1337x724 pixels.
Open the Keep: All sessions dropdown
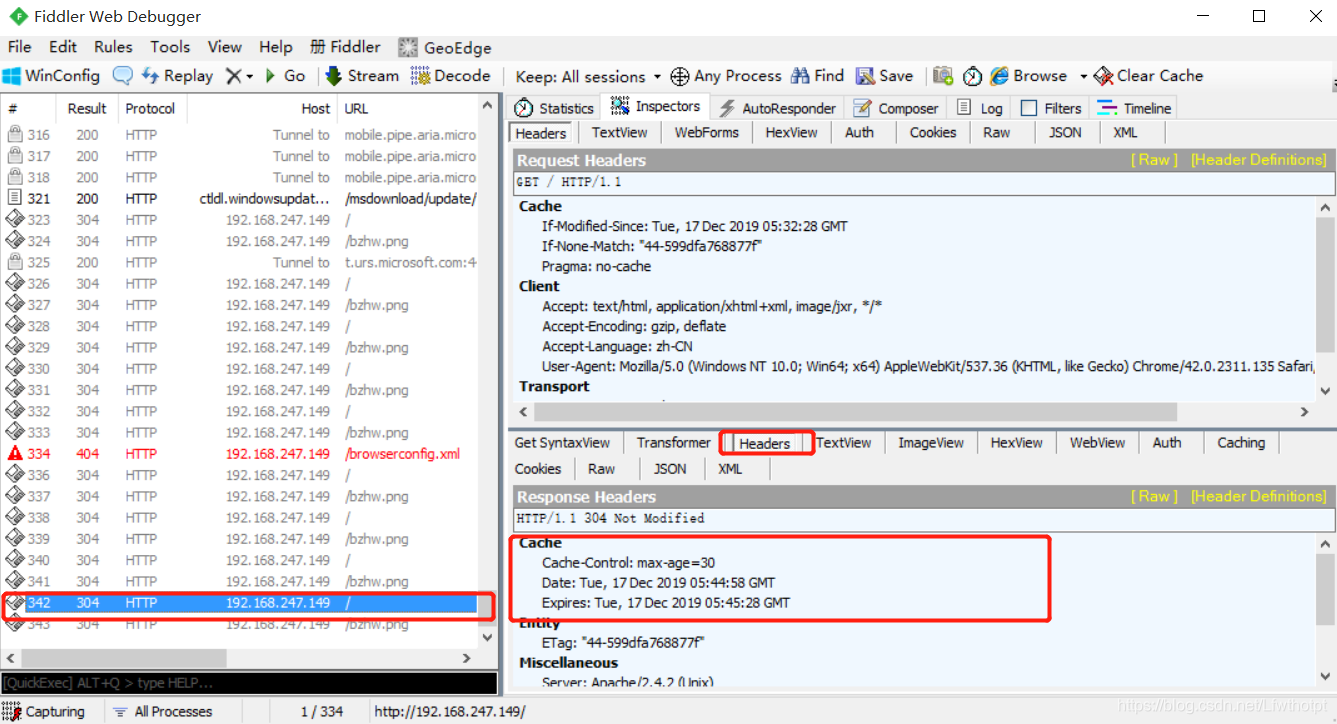click(x=588, y=77)
